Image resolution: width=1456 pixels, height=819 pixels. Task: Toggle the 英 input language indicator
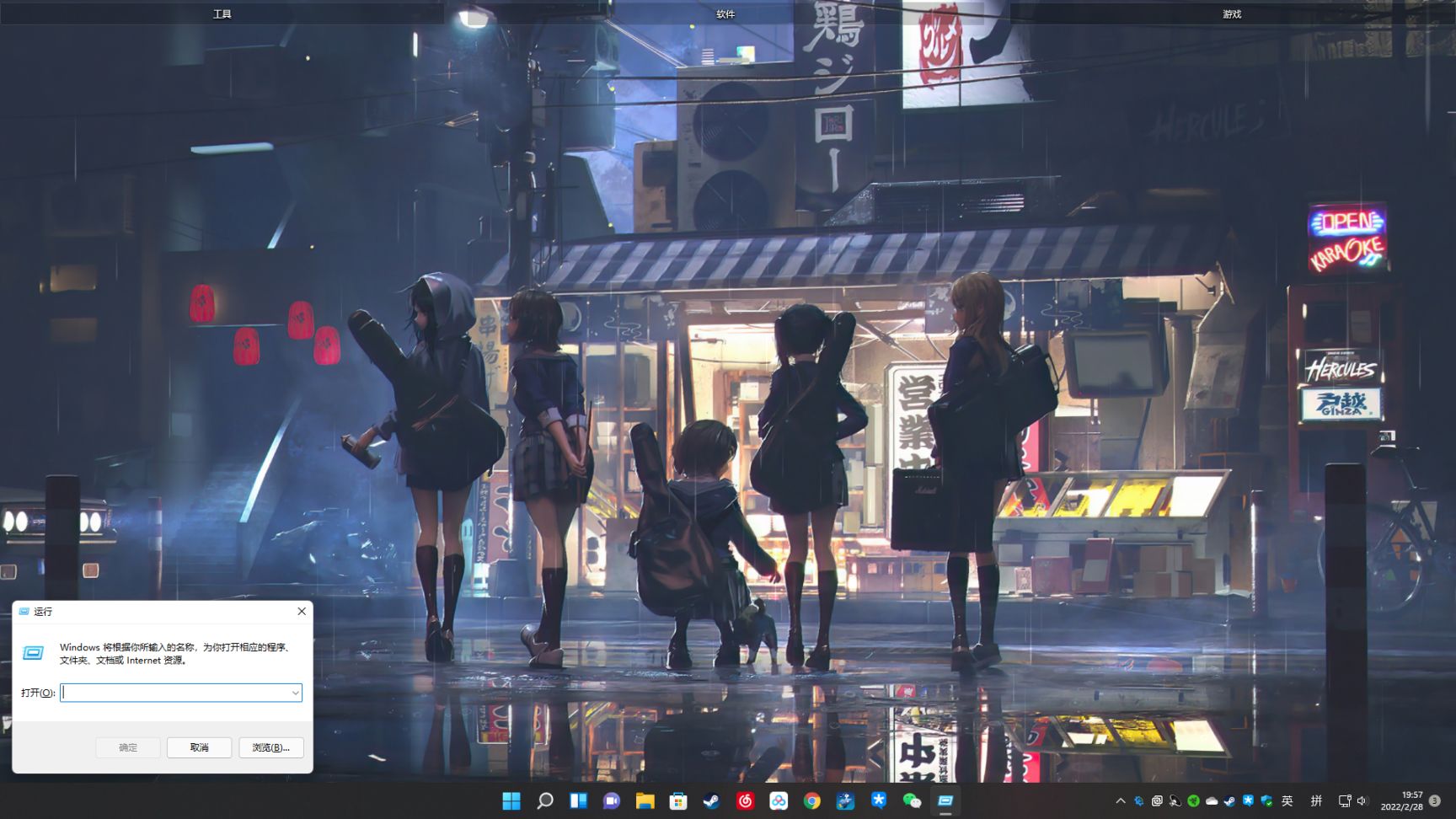coord(1287,801)
